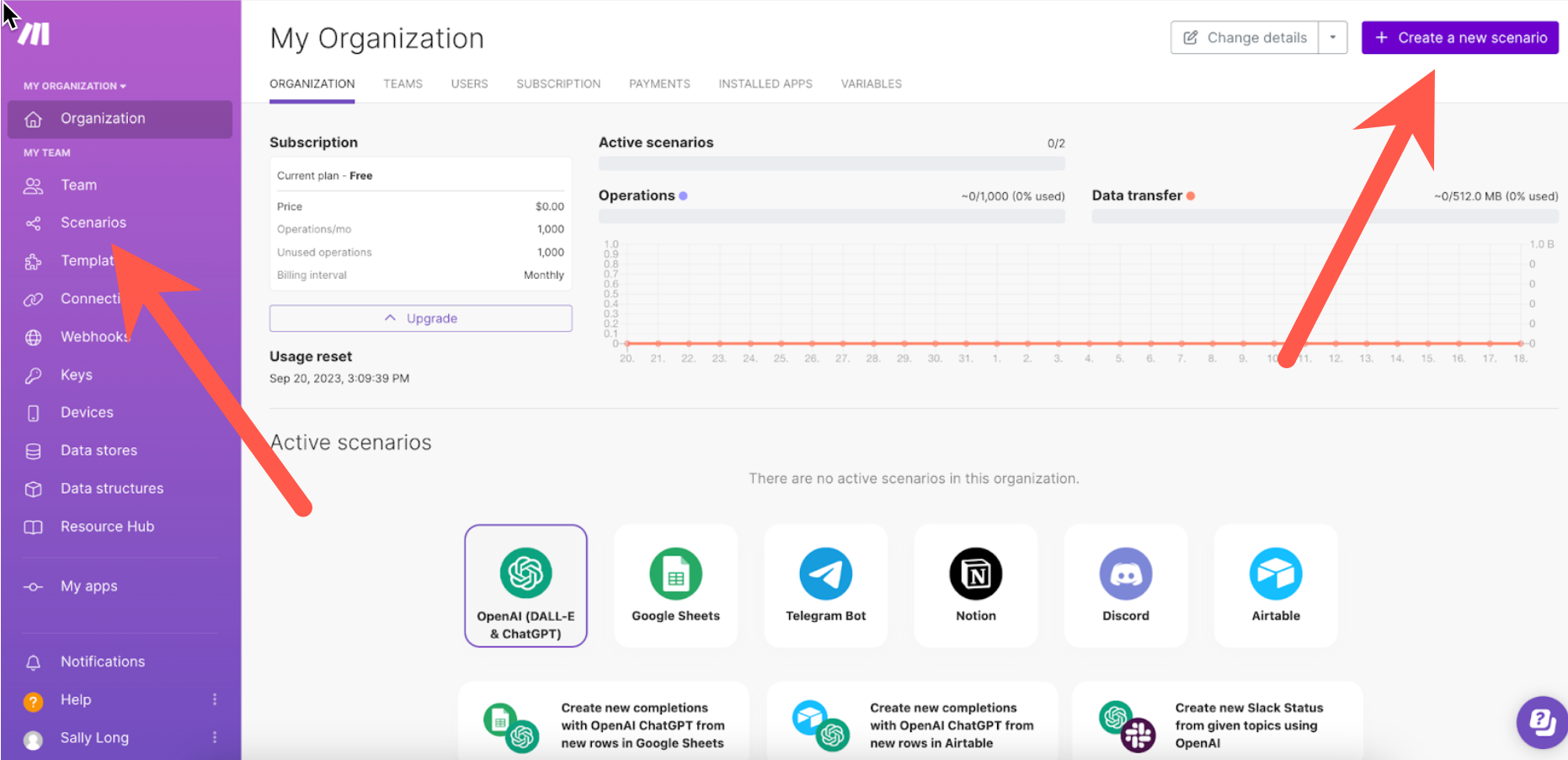Click the Make logo in sidebar

(35, 34)
